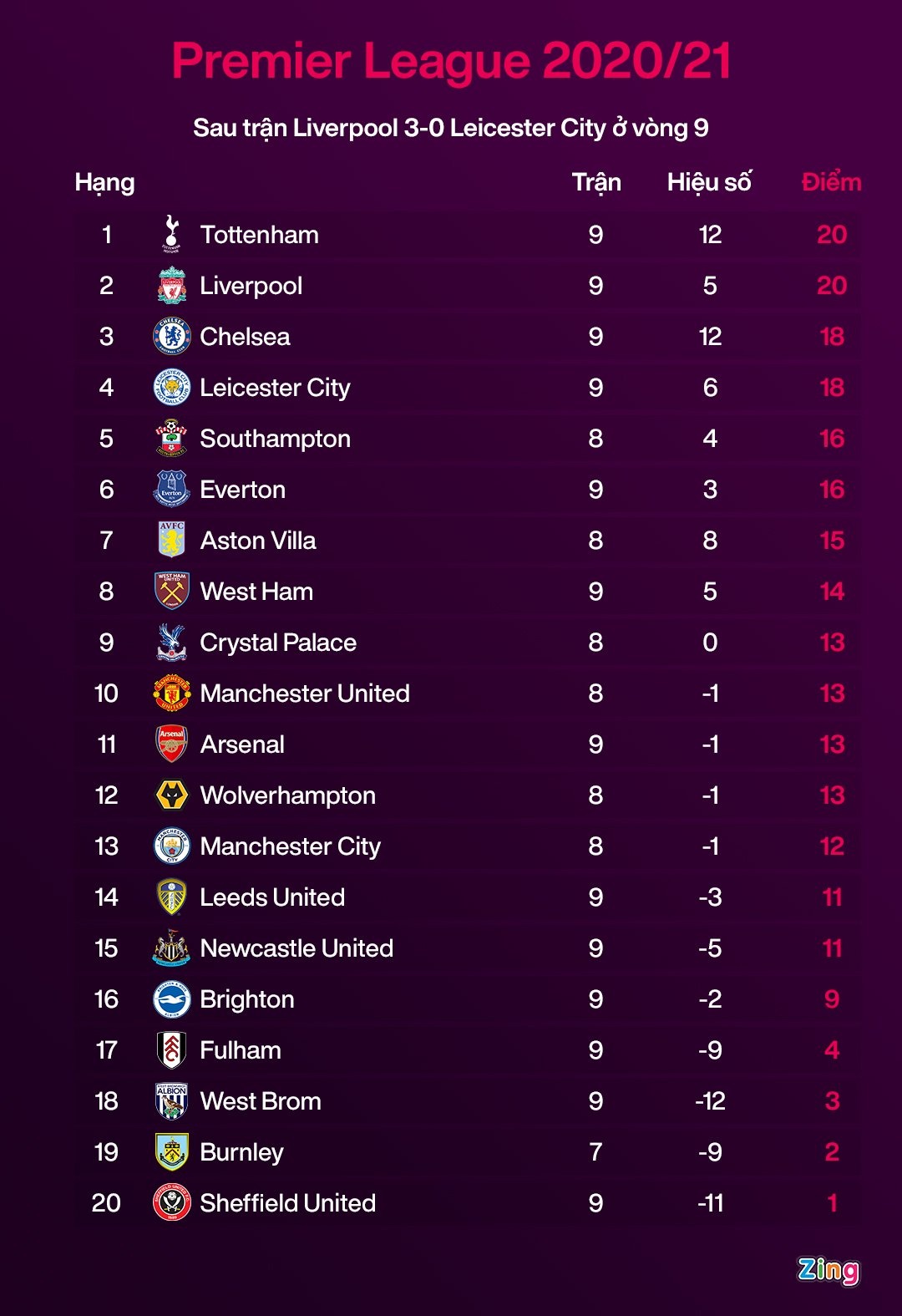Click the Chelsea club crest

(x=172, y=337)
